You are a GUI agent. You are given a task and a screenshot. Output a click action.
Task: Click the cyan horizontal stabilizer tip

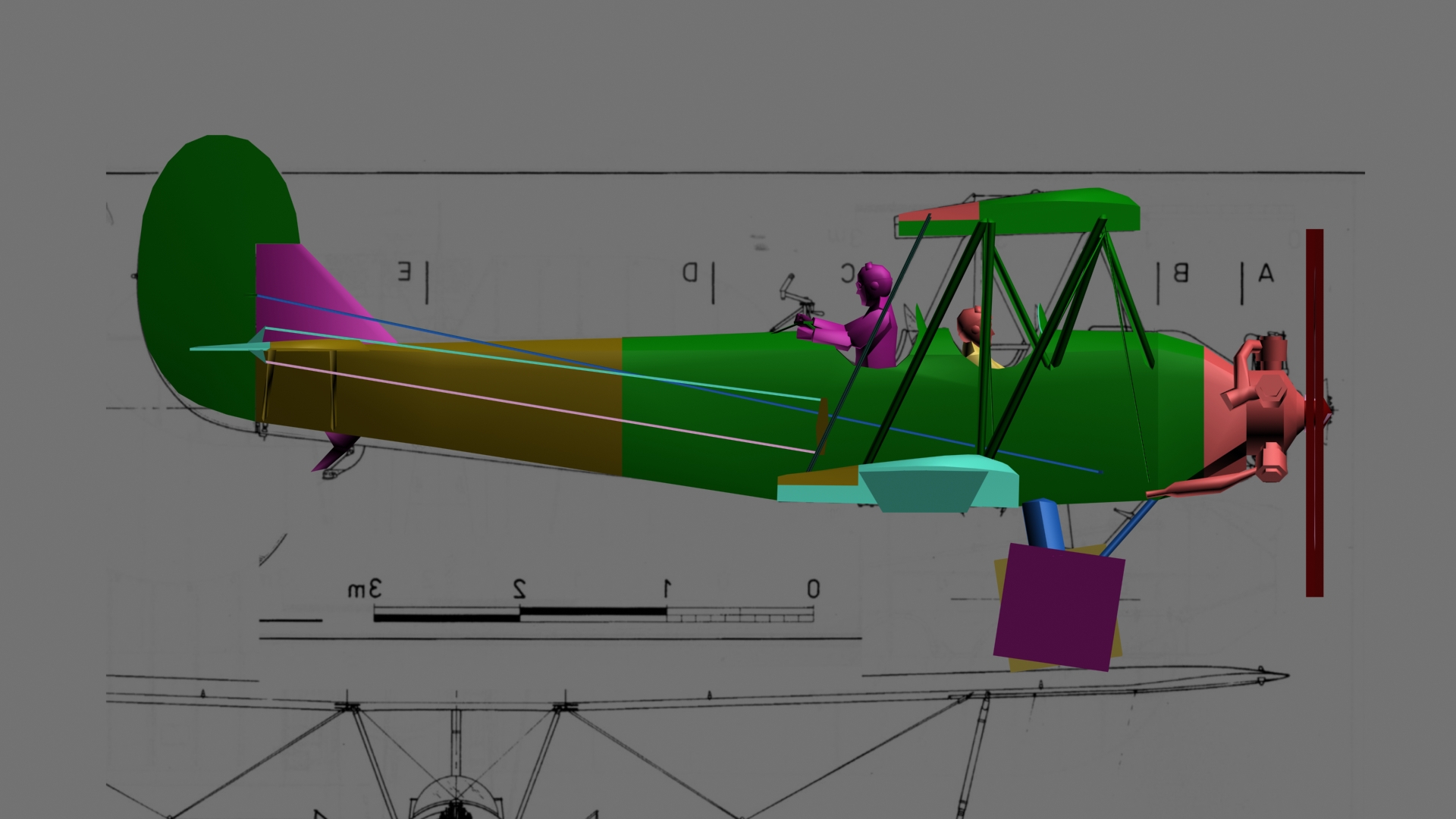coord(227,347)
